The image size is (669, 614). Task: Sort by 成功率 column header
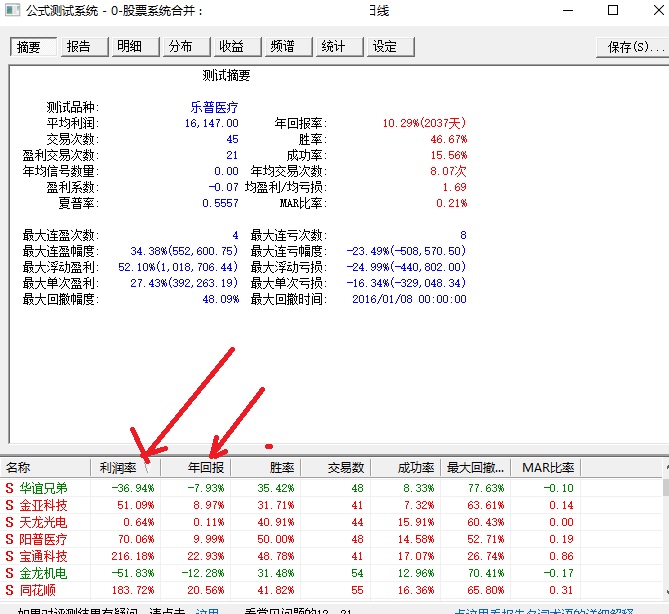[405, 468]
